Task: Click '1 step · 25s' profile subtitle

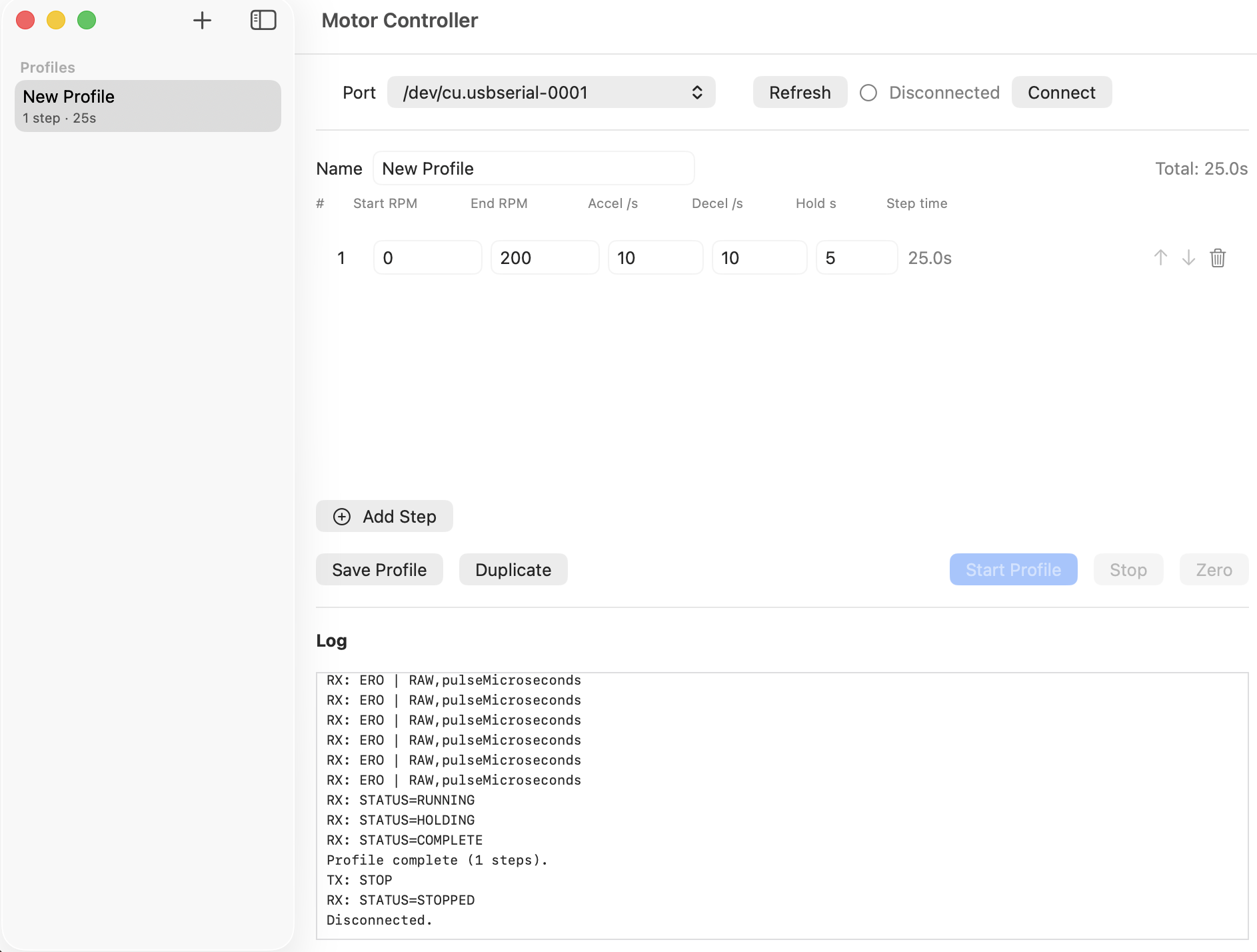Action: tap(59, 118)
